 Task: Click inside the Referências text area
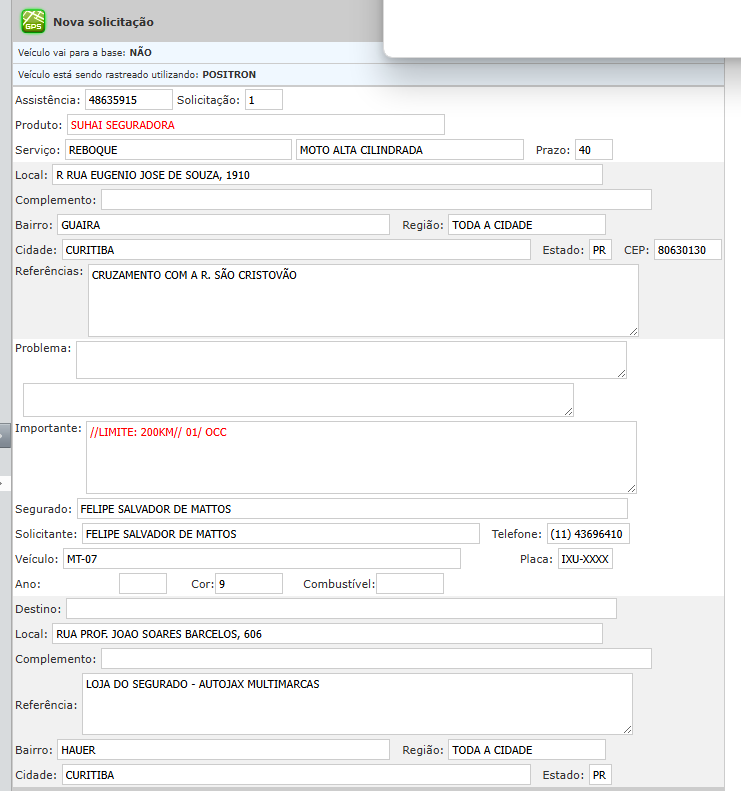click(x=362, y=300)
